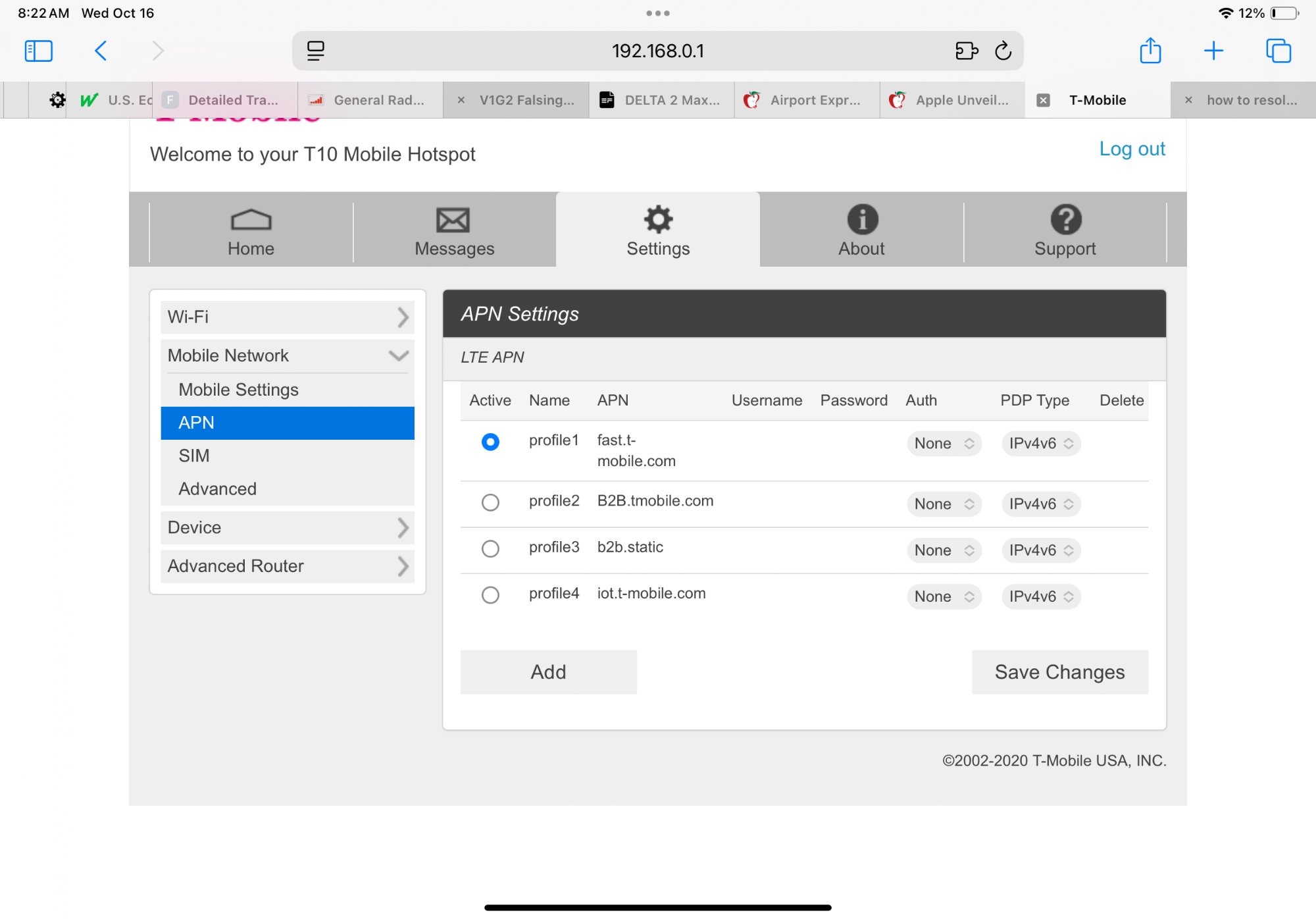The height and width of the screenshot is (919, 1316).
Task: Click the Safari share icon
Action: tap(1150, 51)
